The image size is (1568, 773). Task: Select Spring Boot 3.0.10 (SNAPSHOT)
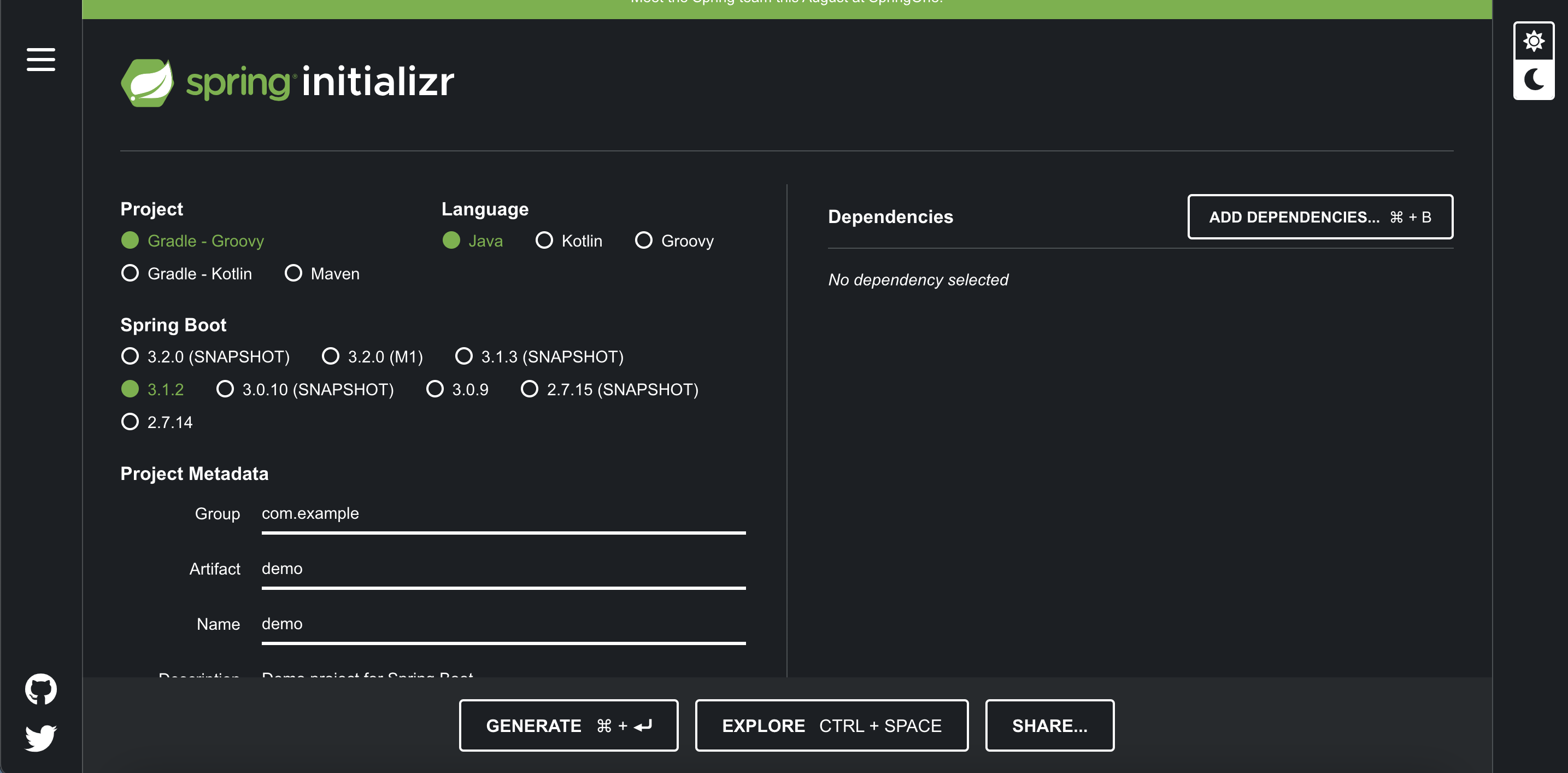tap(305, 389)
